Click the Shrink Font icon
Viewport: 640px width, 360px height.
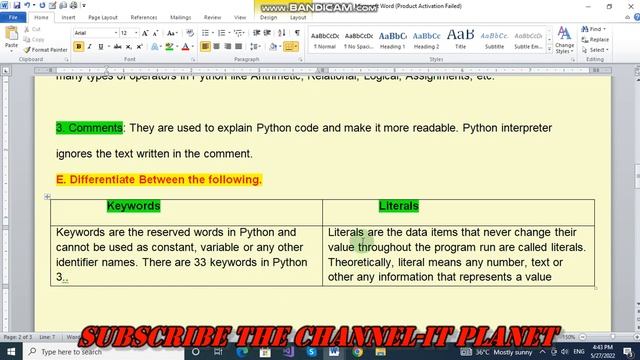click(156, 33)
